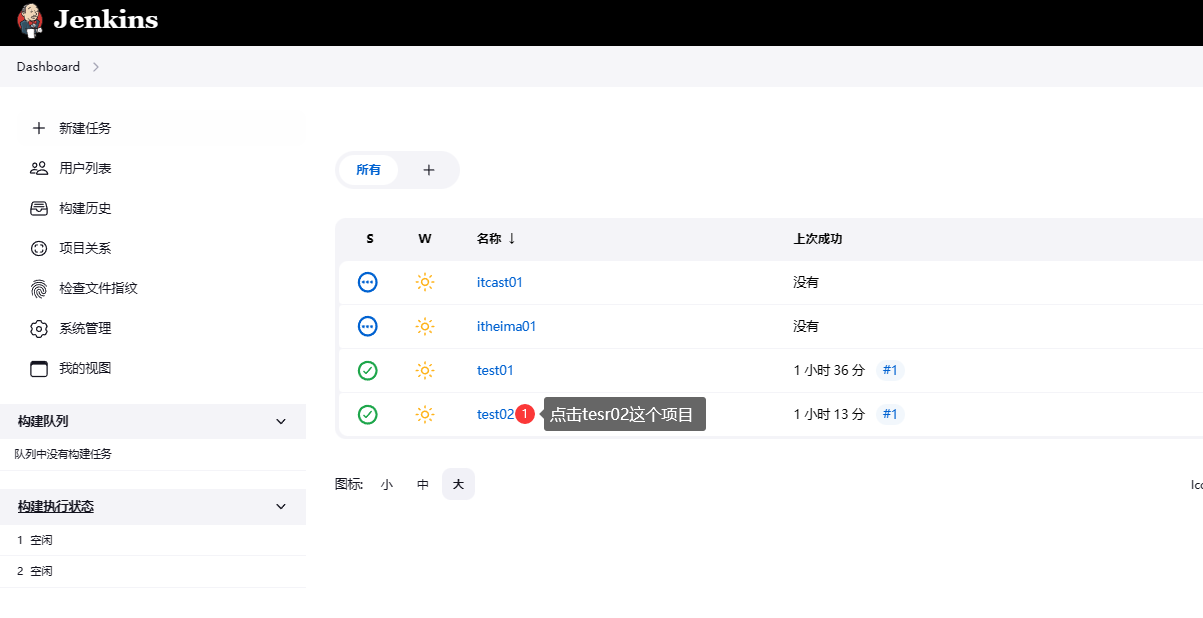Image resolution: width=1203 pixels, height=618 pixels.
Task: Click the plus icon for 新建任务
Action: pos(39,128)
